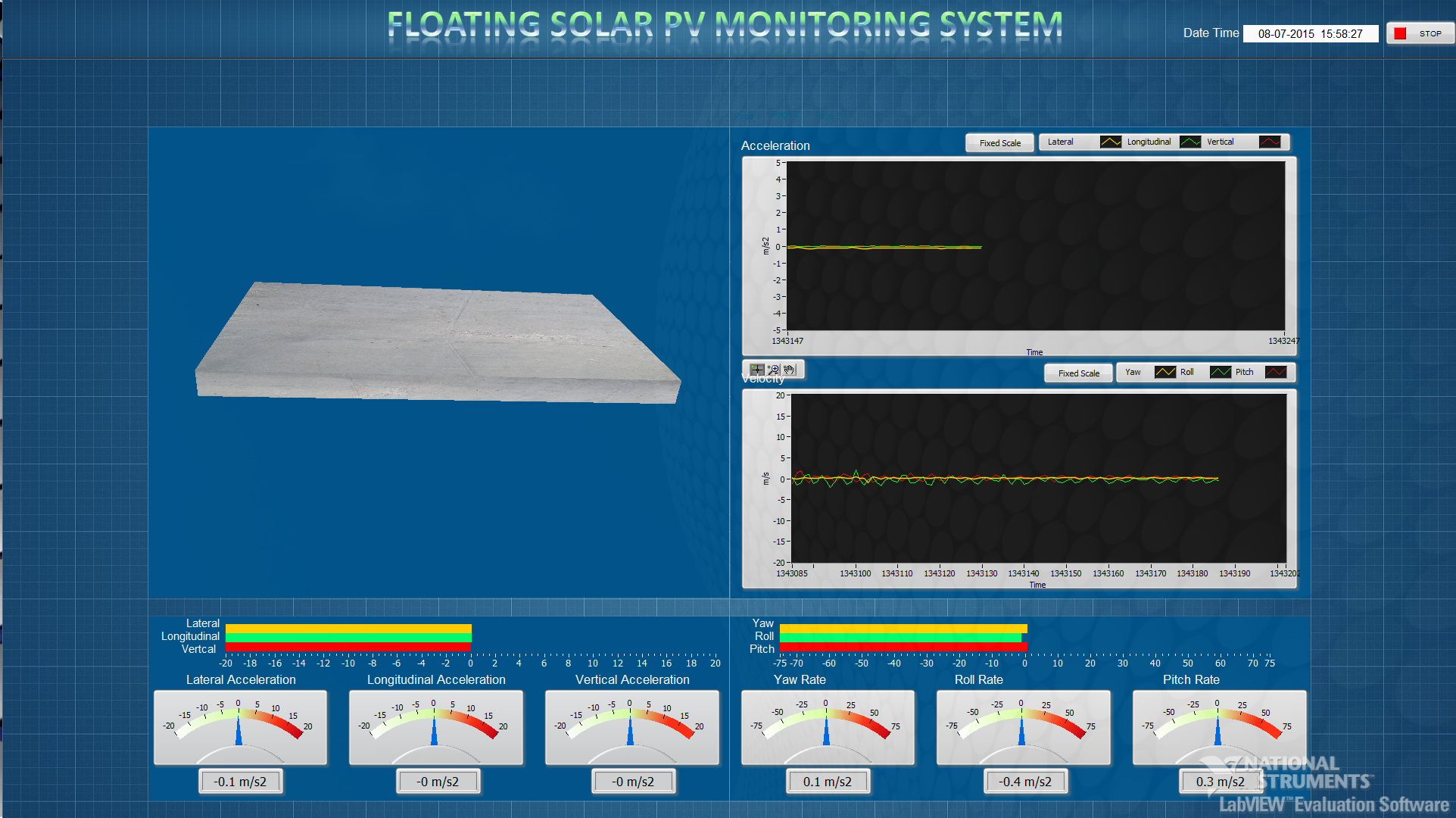Click the Pitch red plot legend icon
The width and height of the screenshot is (1456, 818).
click(x=1276, y=372)
